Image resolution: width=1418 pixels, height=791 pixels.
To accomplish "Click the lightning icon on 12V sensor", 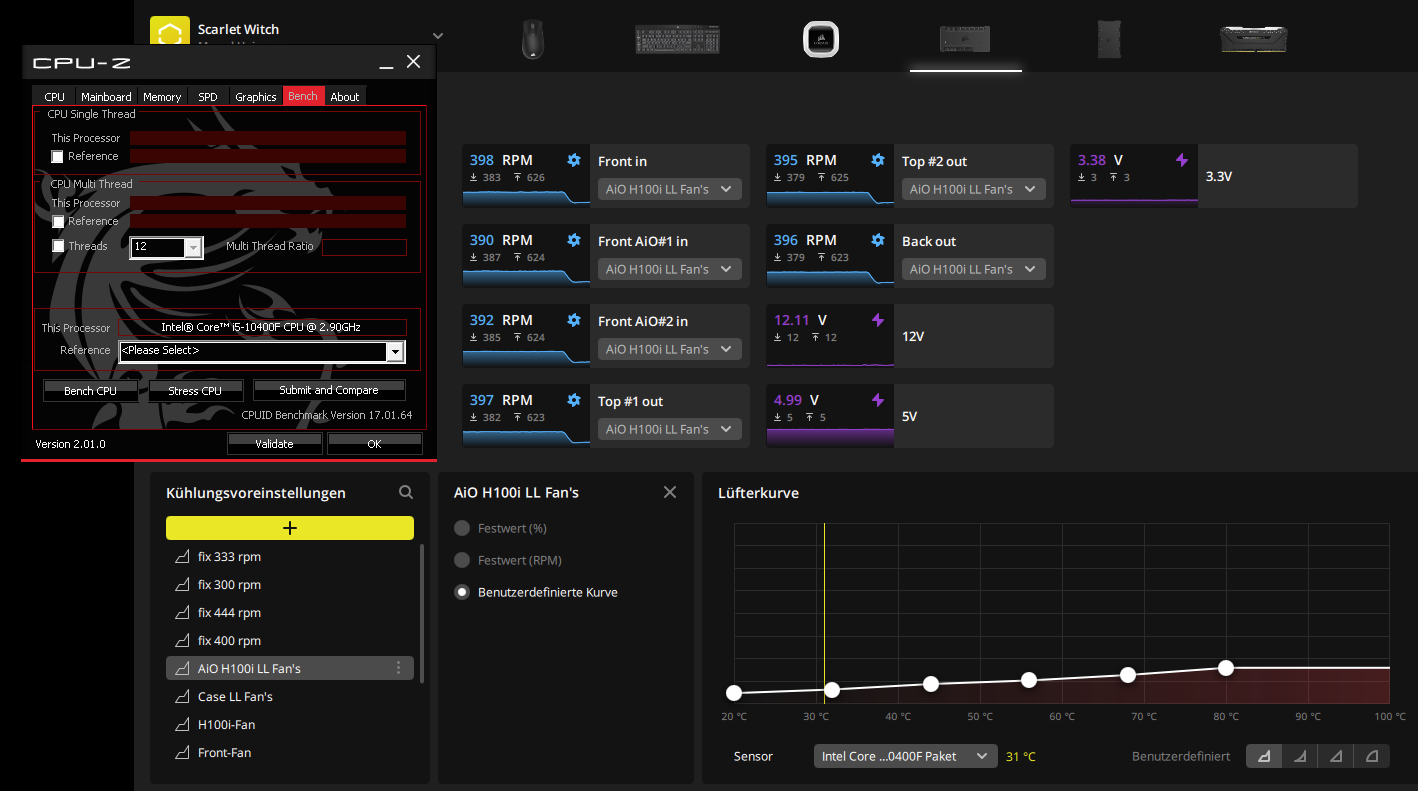I will [878, 320].
